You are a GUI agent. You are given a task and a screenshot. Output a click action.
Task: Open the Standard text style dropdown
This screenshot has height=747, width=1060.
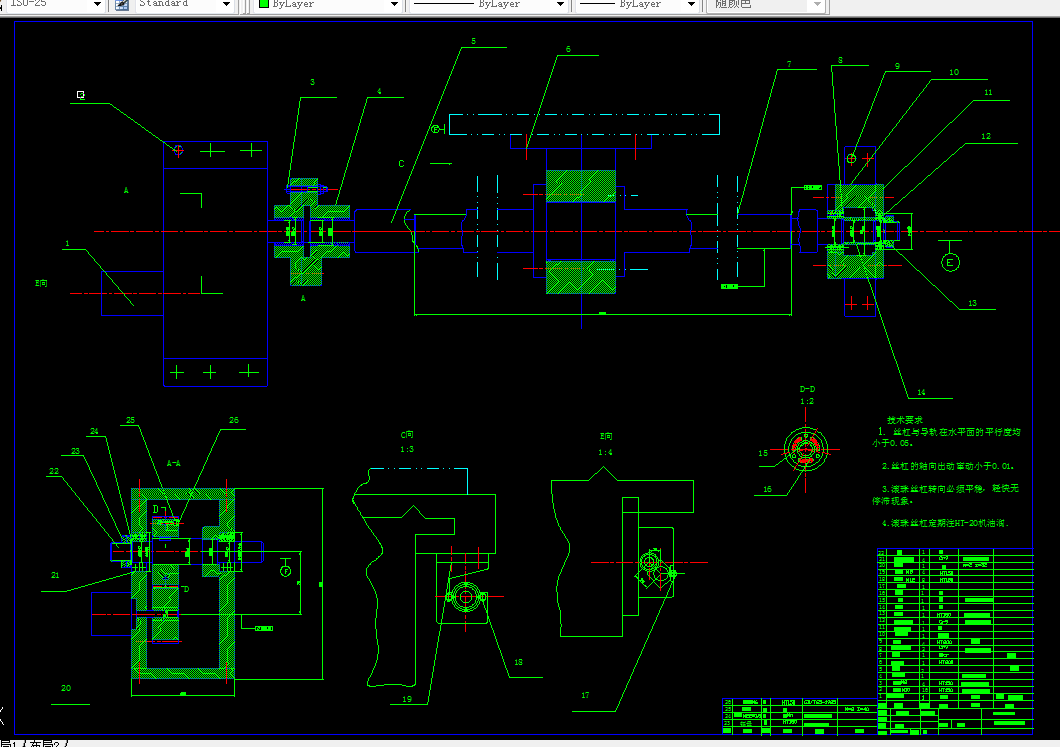pos(226,4)
